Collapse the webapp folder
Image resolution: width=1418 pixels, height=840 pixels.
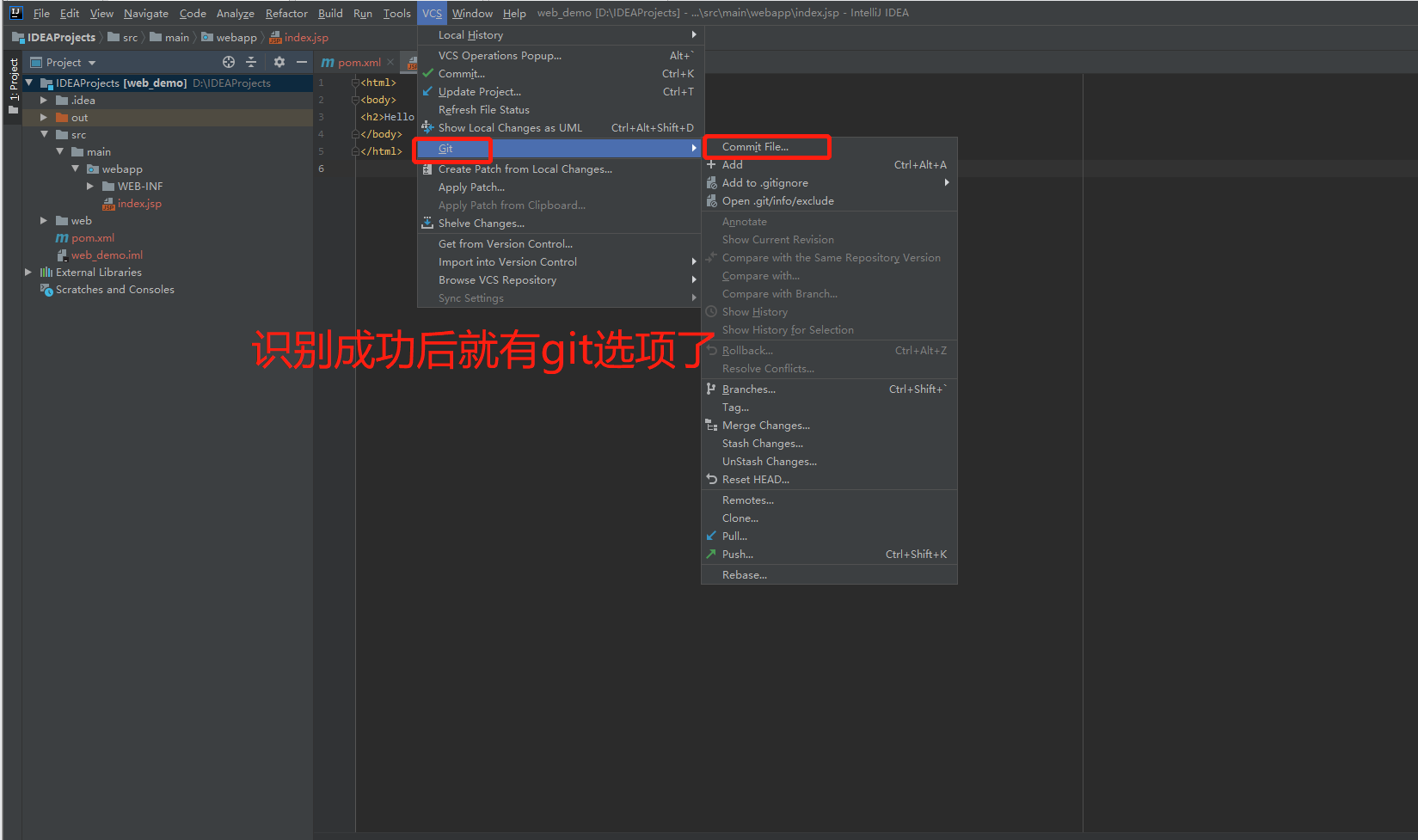[75, 169]
